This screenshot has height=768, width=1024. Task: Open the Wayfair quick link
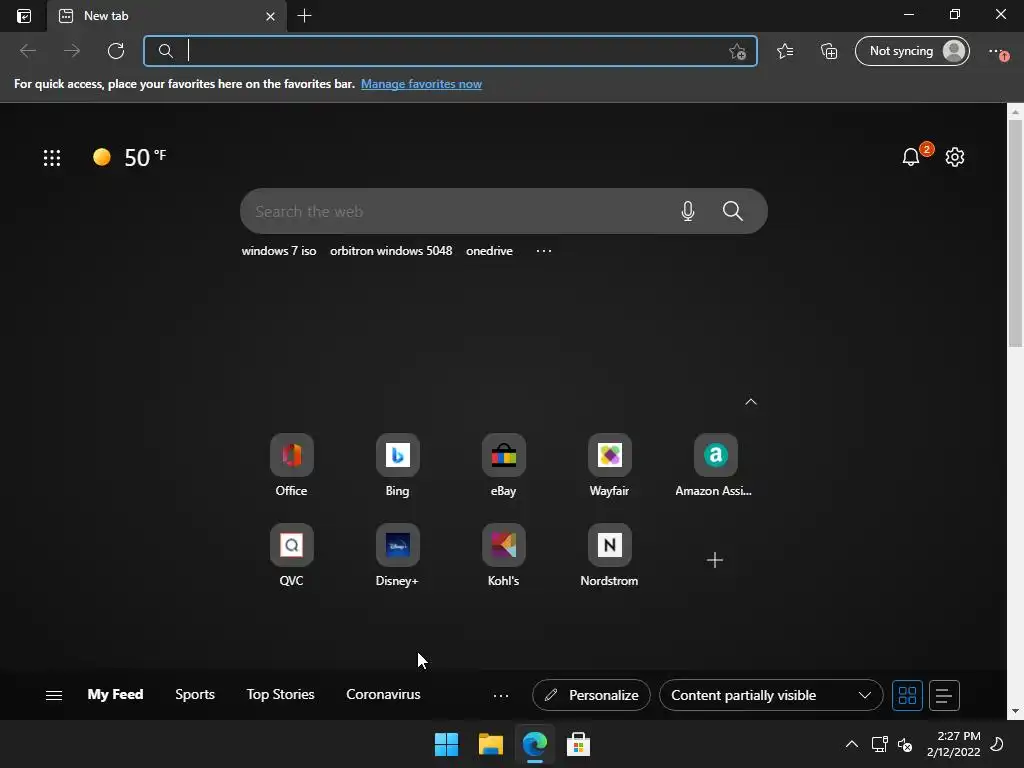(x=609, y=466)
